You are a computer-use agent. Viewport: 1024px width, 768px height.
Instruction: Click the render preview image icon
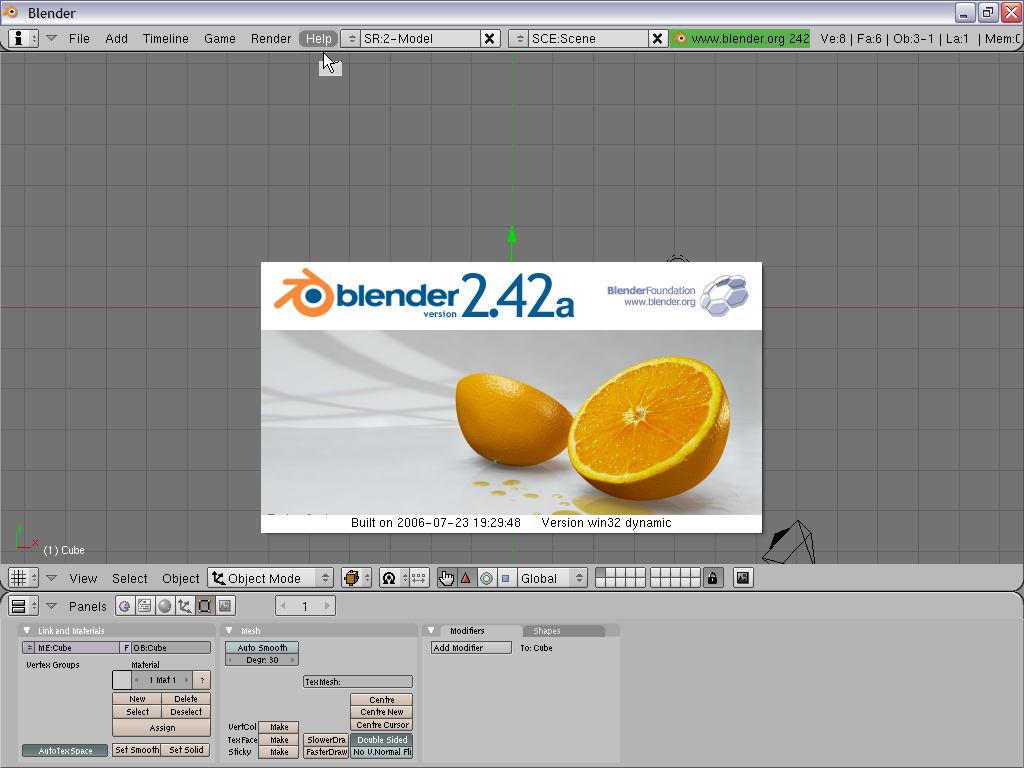[743, 578]
